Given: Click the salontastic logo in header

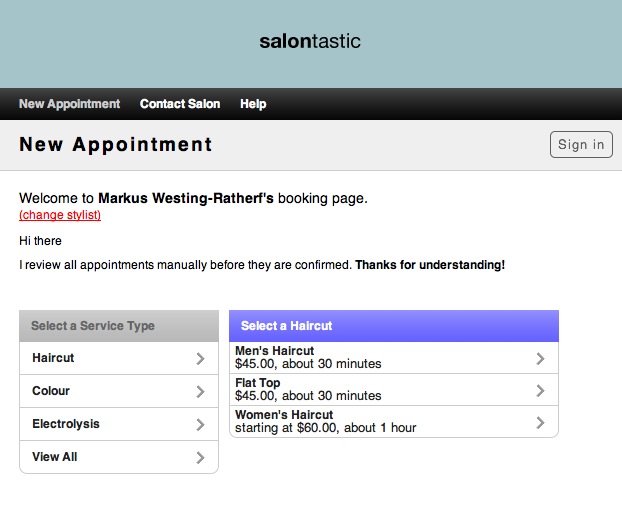Looking at the screenshot, I should tap(310, 41).
